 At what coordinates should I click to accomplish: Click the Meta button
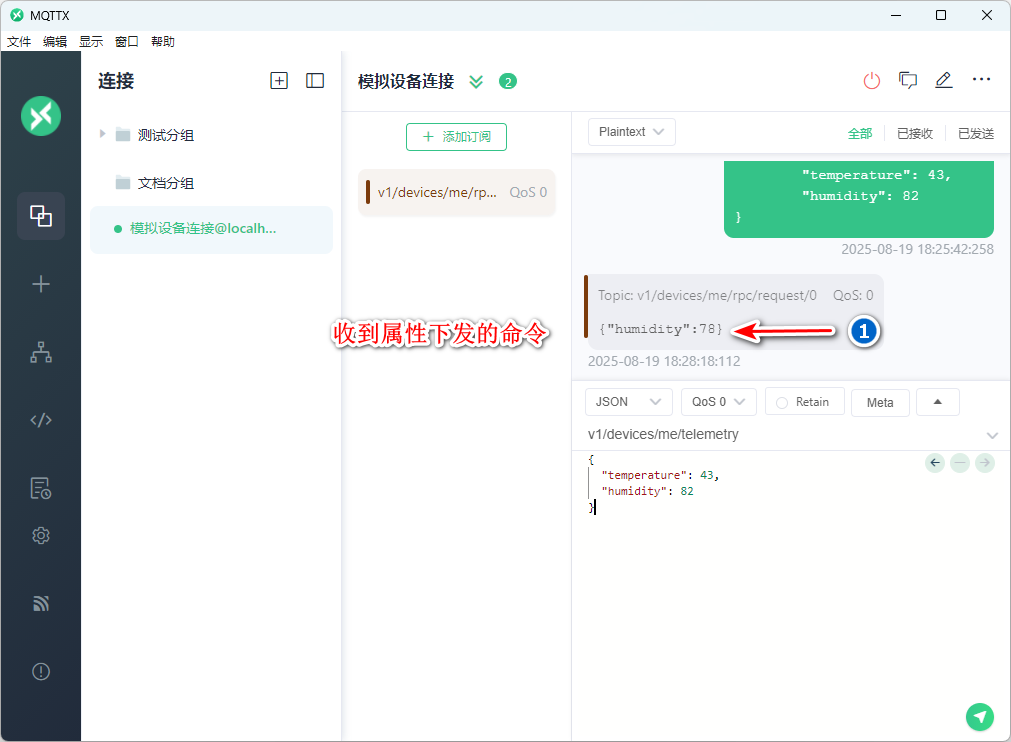click(x=880, y=402)
